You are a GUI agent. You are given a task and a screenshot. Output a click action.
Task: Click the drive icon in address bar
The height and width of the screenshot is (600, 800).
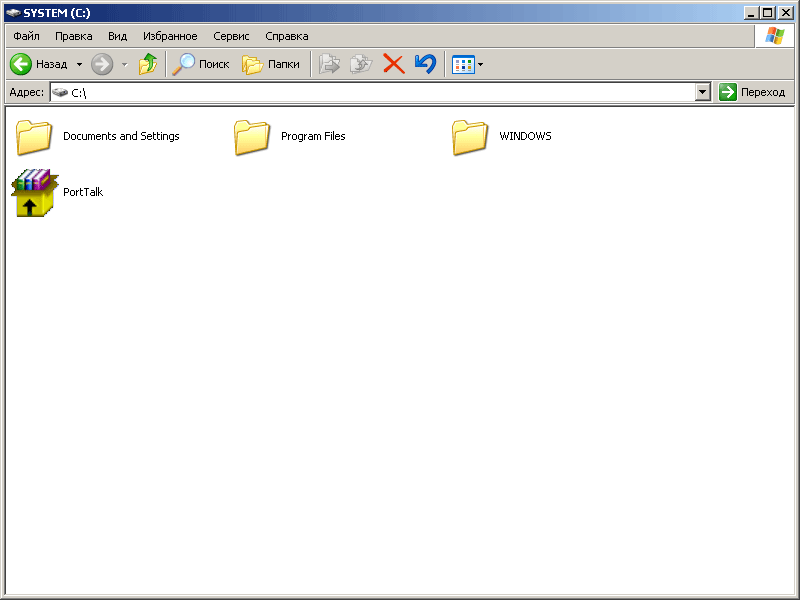[x=60, y=92]
